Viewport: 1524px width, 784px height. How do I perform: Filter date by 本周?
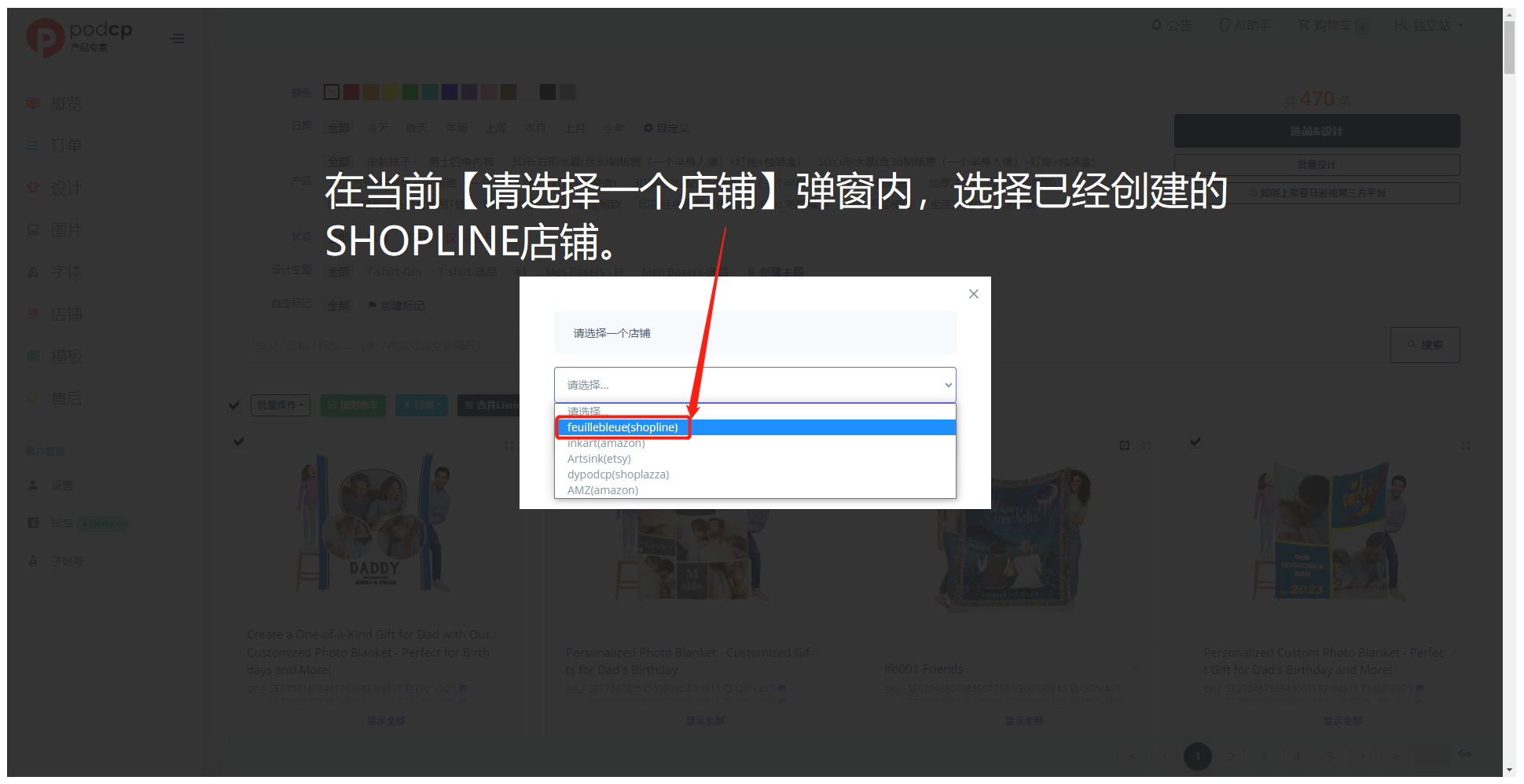click(x=457, y=128)
